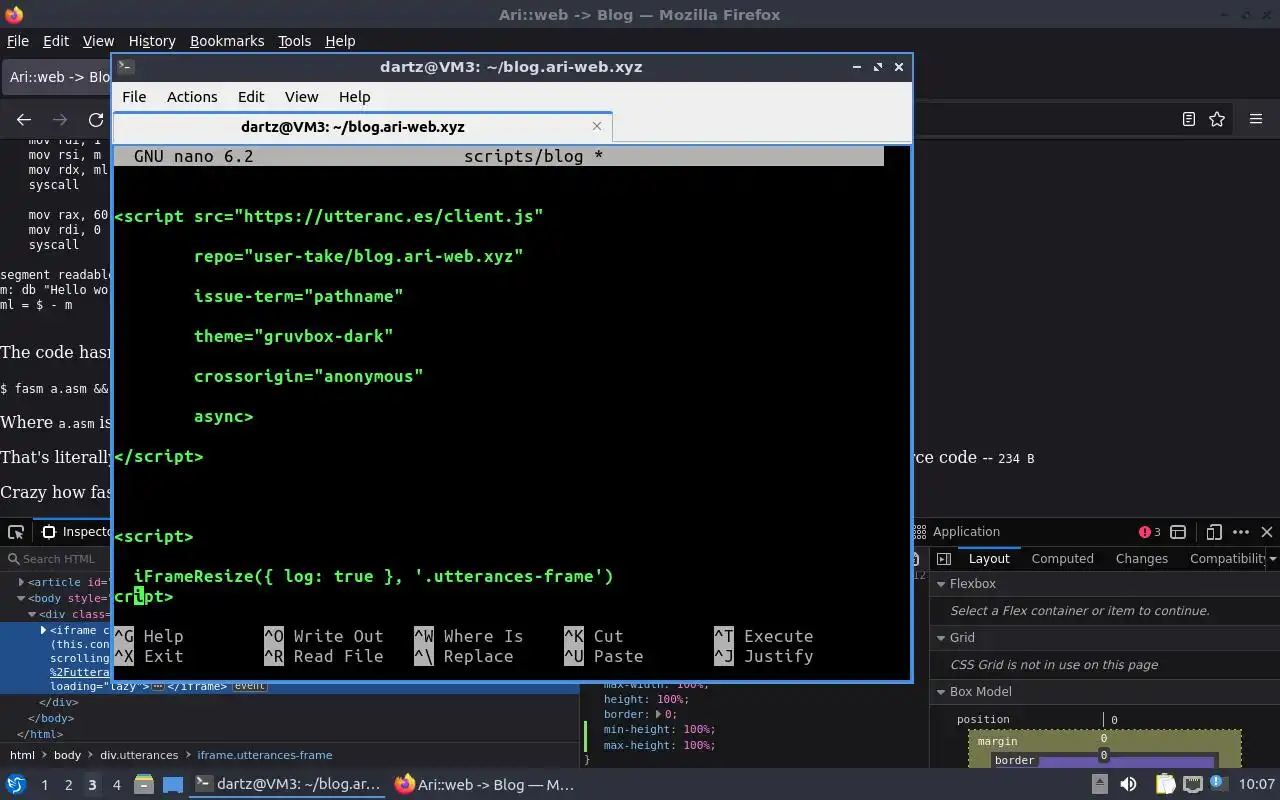Expand the article node in inspector
Screen dimensions: 1280x800
coord(21,582)
